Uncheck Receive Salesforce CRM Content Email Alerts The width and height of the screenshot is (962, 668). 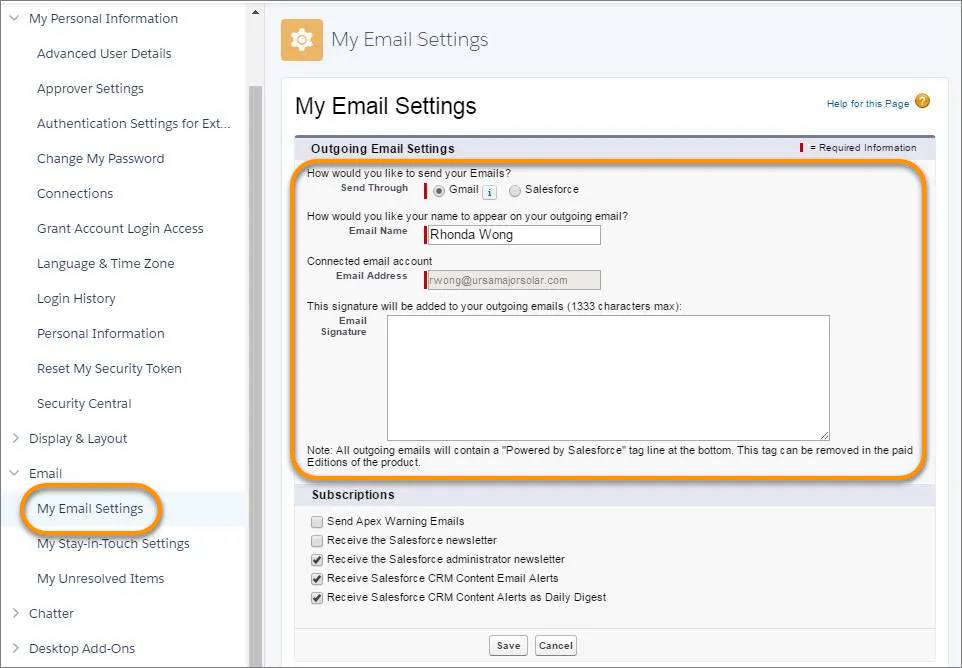(x=317, y=579)
